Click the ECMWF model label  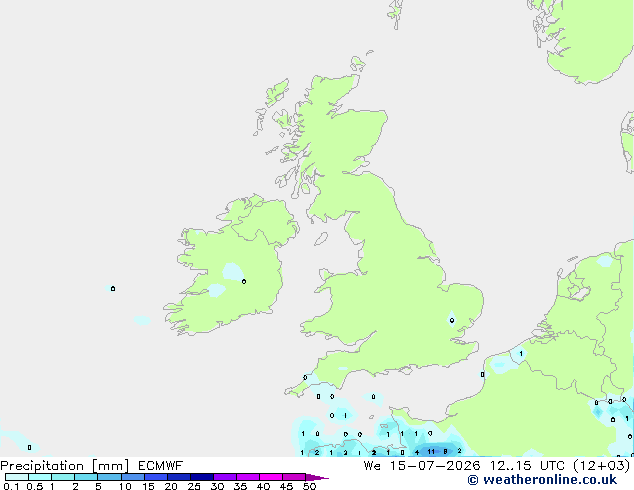pyautogui.click(x=161, y=466)
